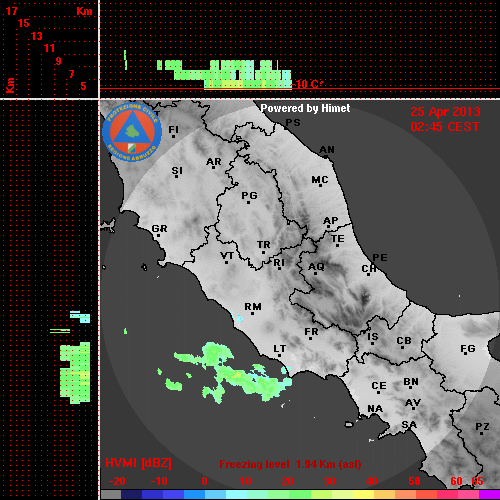500x500 pixels.
Task: Click the VT city label
Action: click(227, 256)
